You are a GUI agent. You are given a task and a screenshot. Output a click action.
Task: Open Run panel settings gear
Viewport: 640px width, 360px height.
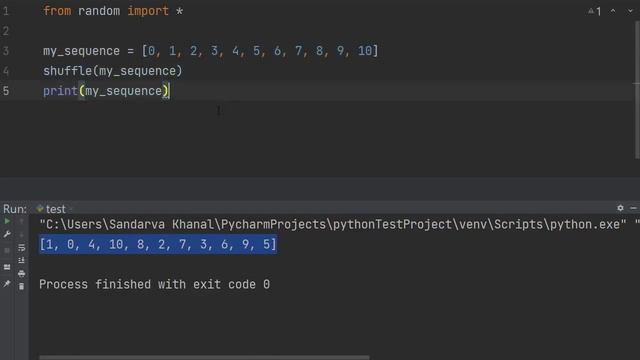620,208
